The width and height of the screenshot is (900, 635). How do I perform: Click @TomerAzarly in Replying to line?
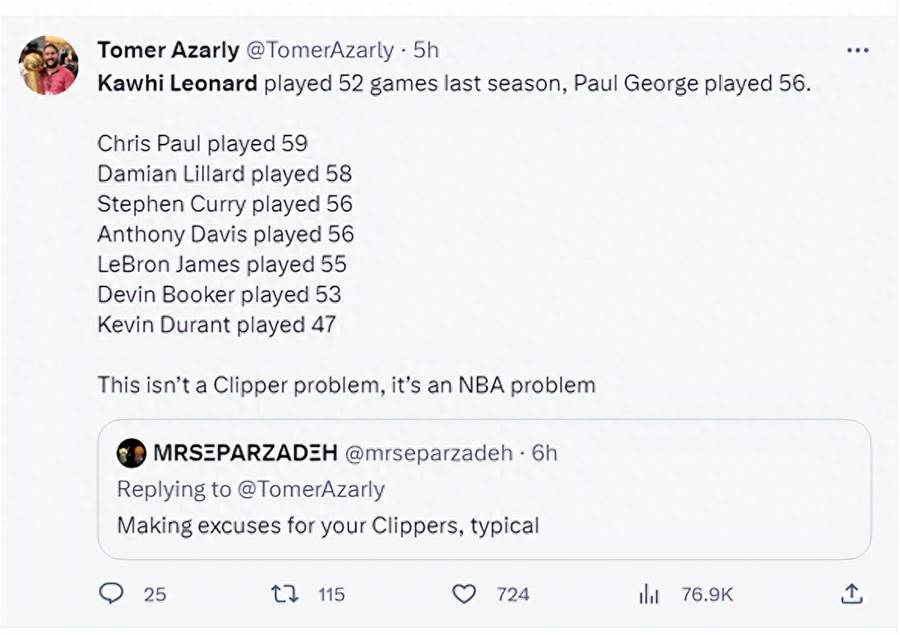click(x=311, y=489)
